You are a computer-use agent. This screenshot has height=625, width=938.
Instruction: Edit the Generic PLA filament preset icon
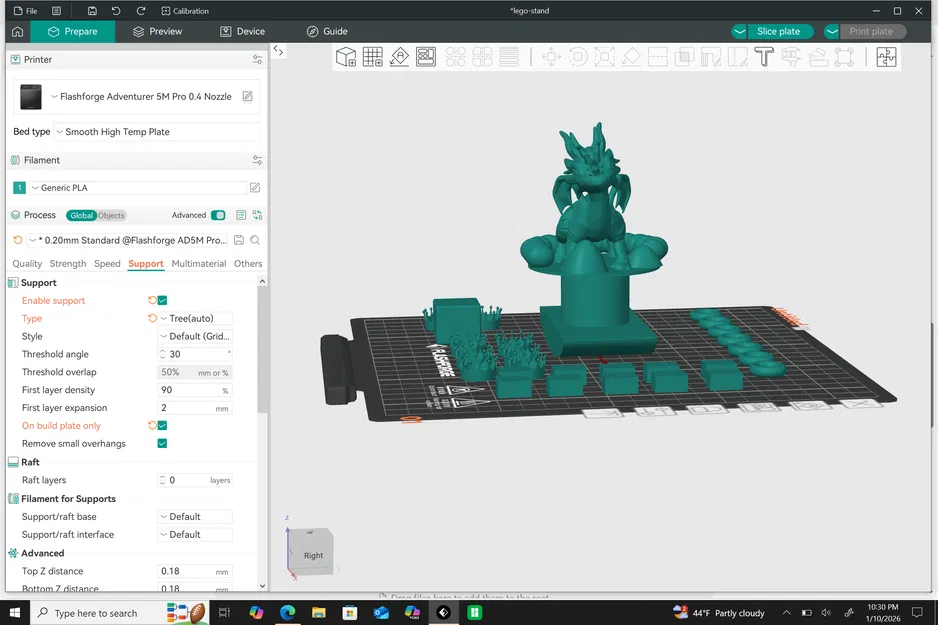(x=255, y=188)
